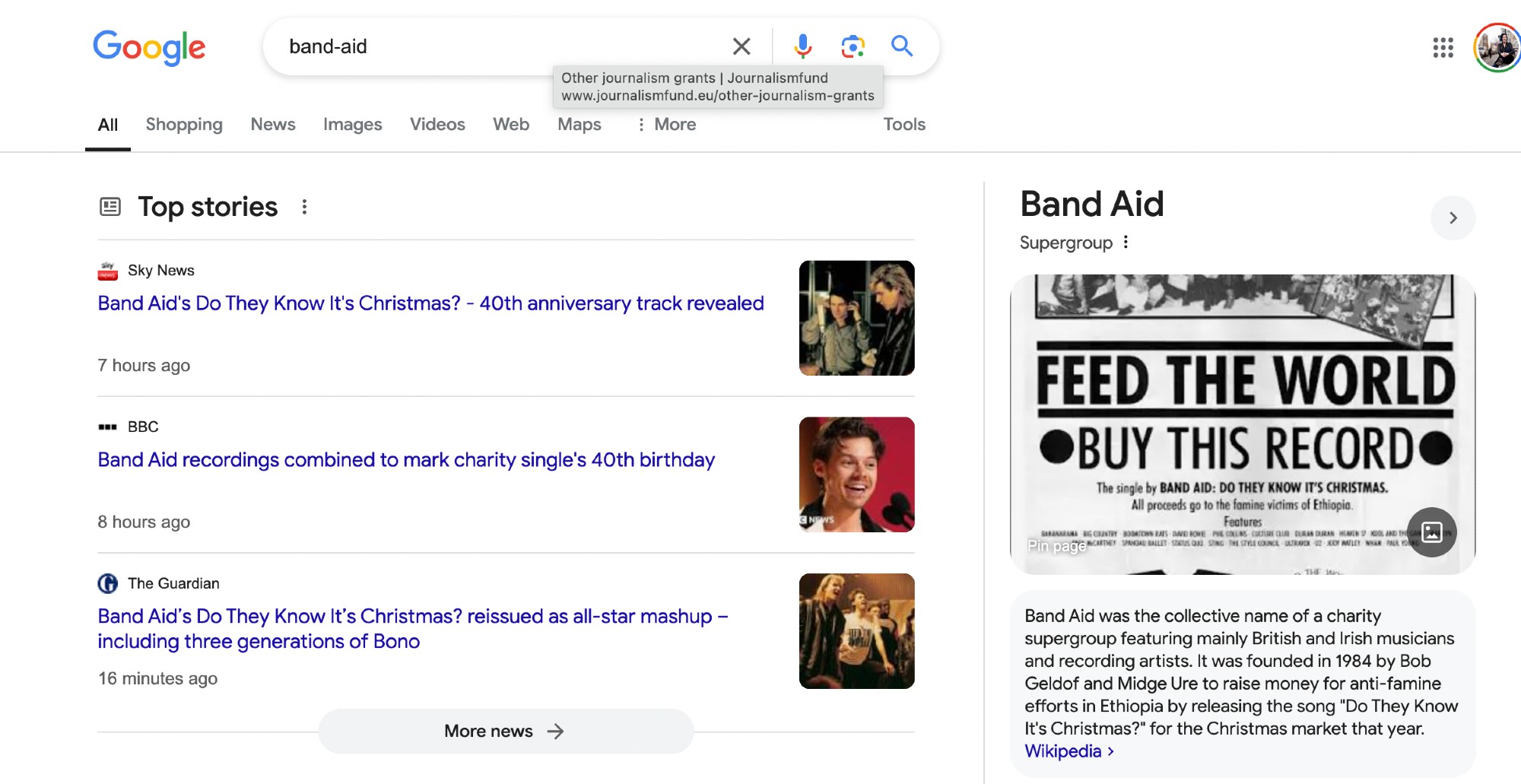Open Supergroup three-dot menu
The width and height of the screenshot is (1521, 784).
point(1126,243)
